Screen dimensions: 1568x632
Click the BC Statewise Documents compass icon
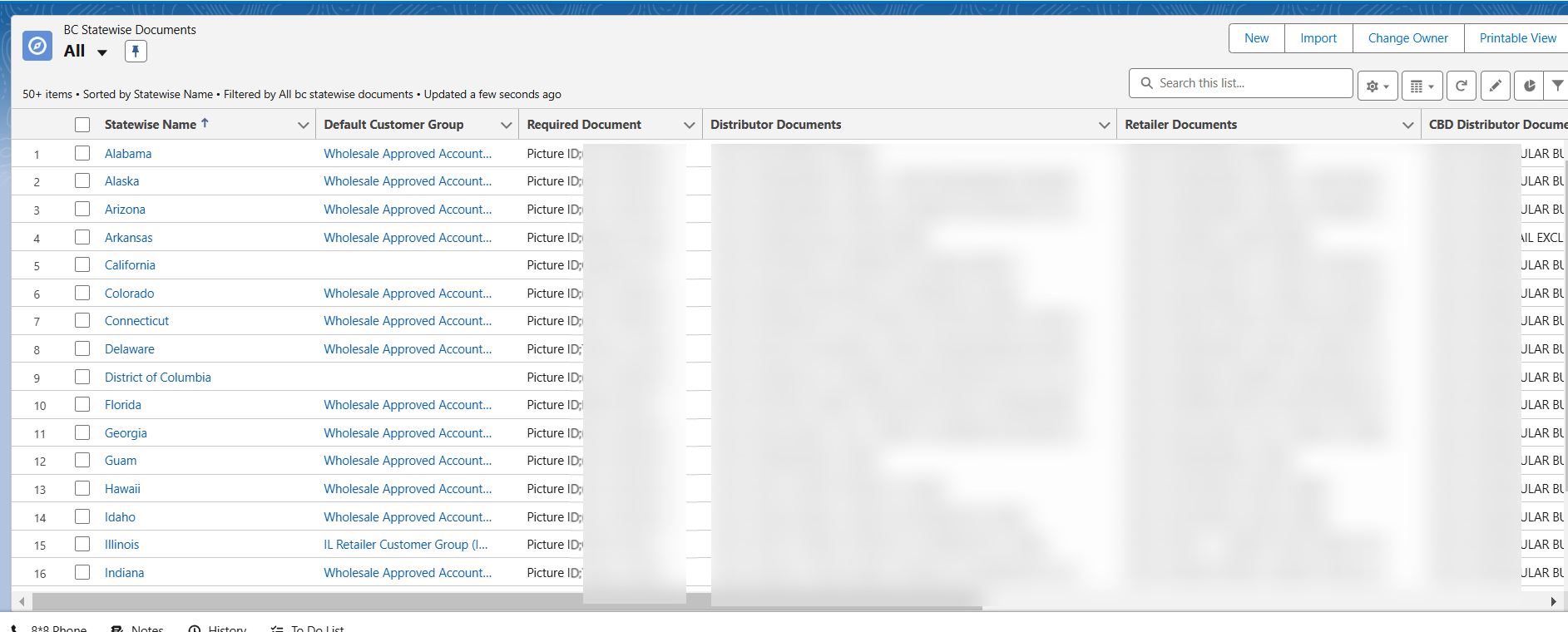point(37,46)
